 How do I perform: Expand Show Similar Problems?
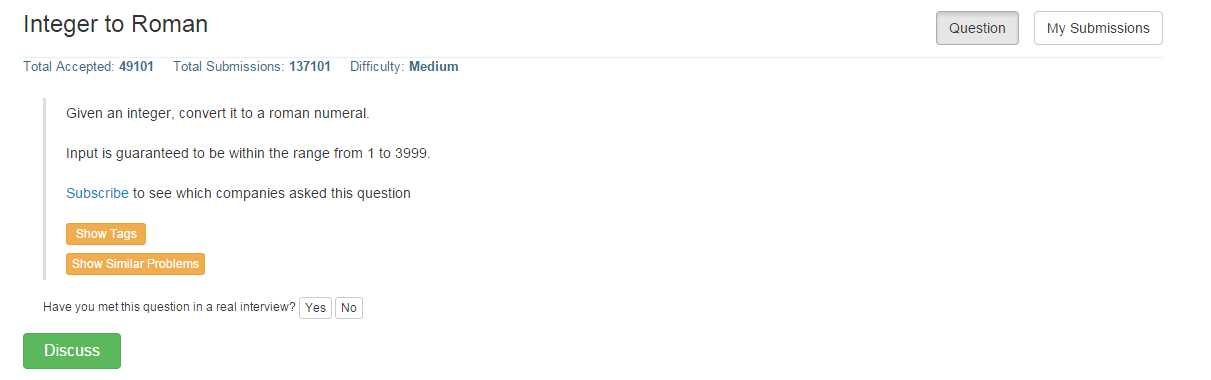(x=135, y=264)
